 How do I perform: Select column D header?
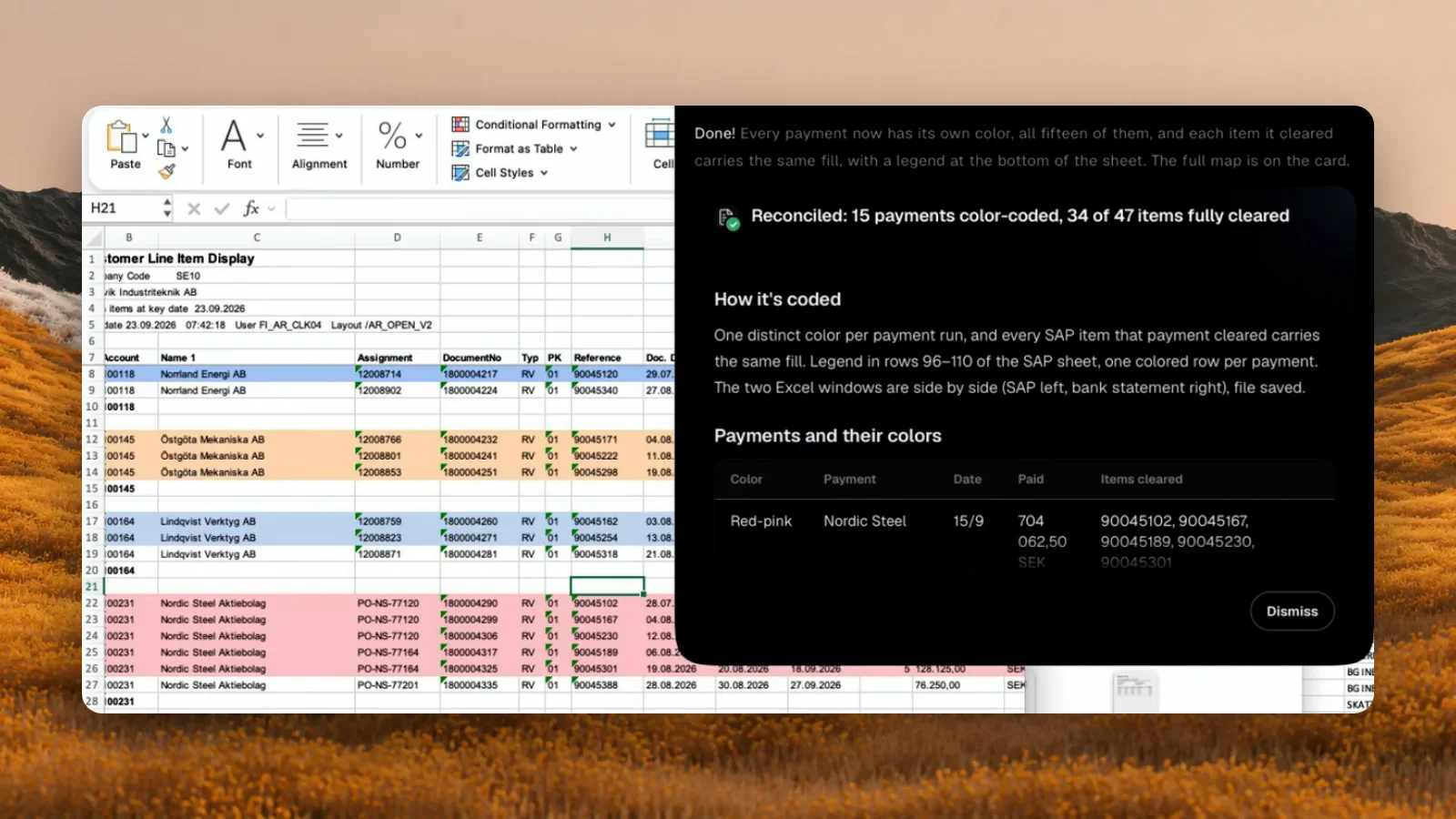click(x=397, y=238)
